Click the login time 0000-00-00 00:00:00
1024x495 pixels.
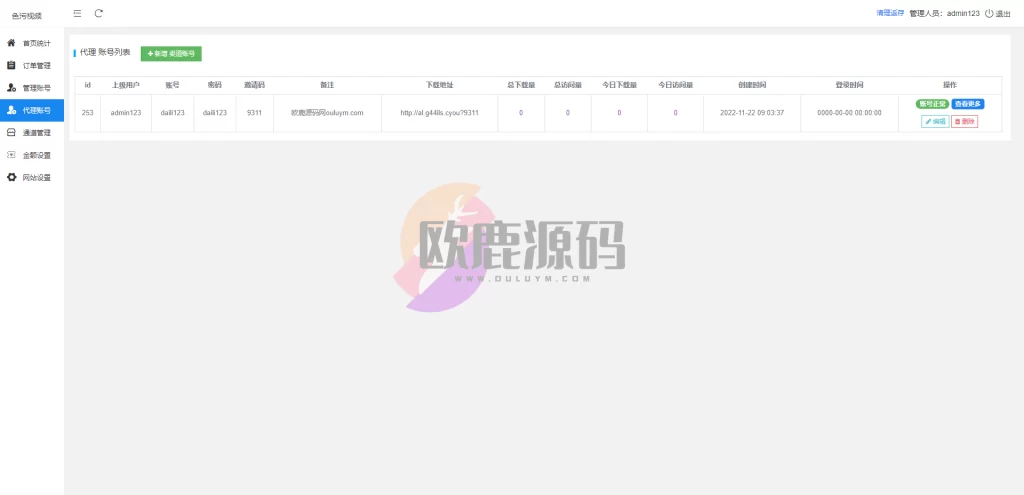tap(850, 113)
